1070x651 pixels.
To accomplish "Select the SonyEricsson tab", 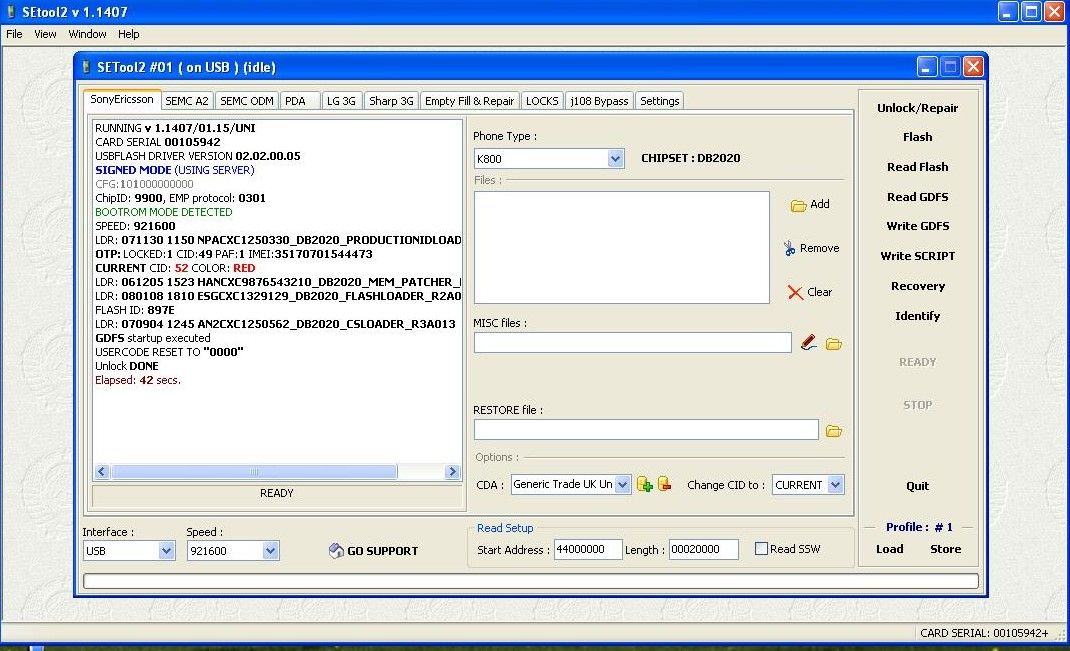I will (122, 100).
